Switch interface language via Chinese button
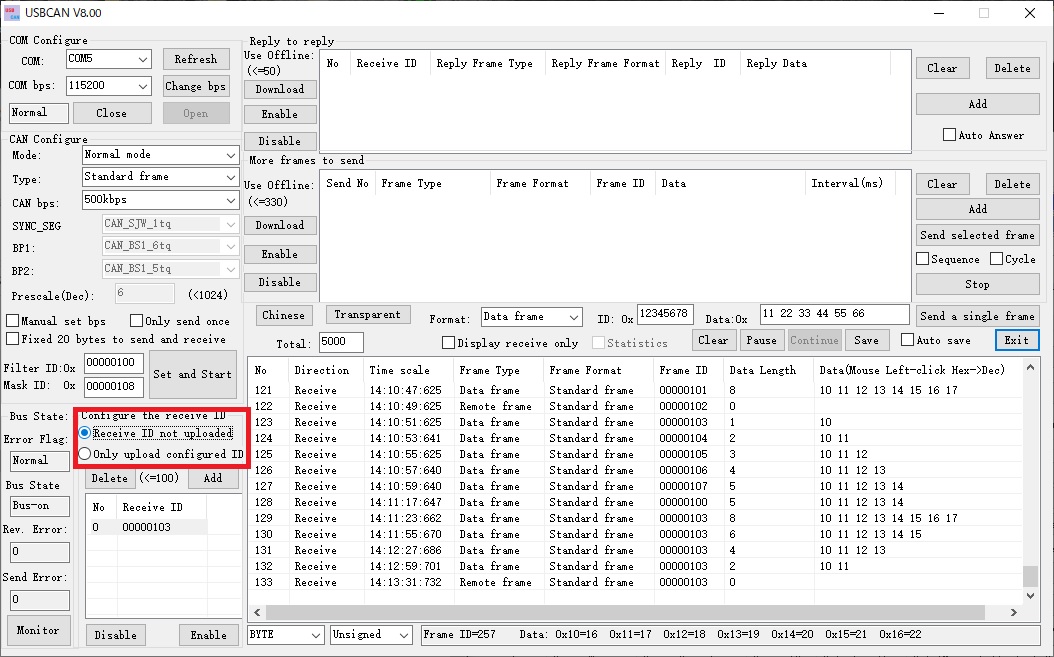 [x=283, y=314]
